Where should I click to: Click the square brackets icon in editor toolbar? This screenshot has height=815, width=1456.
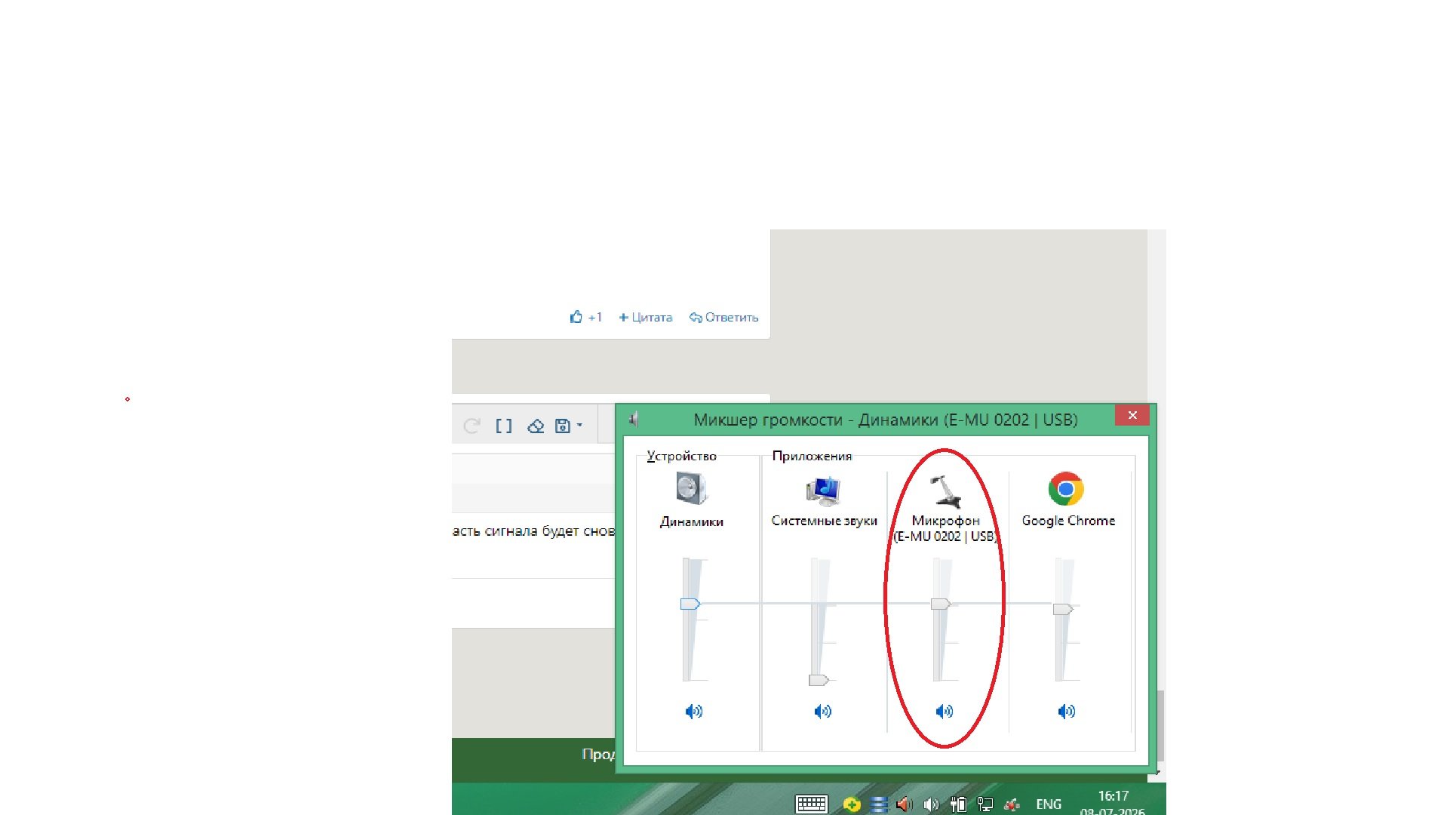[504, 426]
